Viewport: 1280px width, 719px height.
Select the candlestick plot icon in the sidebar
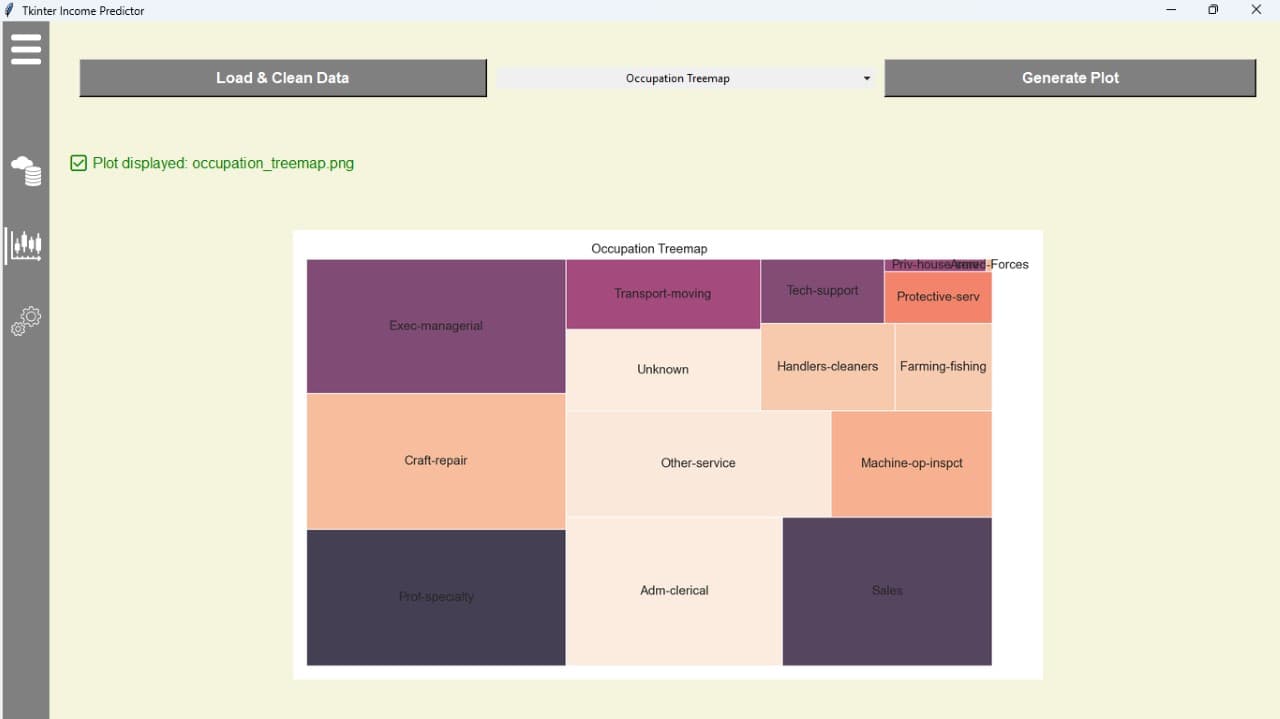tap(26, 246)
